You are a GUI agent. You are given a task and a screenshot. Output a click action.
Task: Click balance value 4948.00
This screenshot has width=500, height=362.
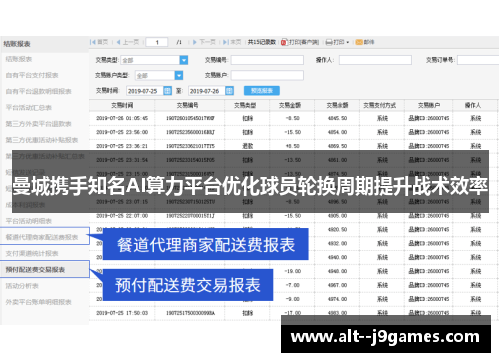337,271
